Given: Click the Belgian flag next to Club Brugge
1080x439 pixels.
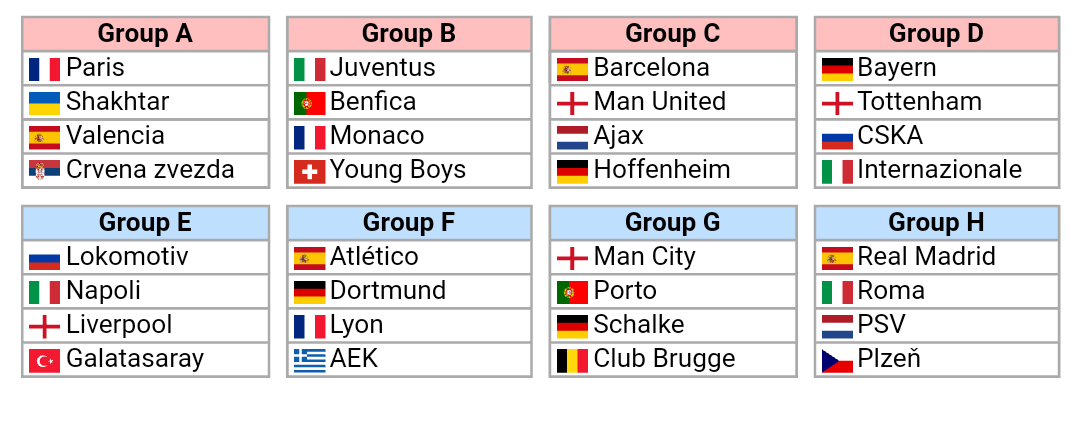Looking at the screenshot, I should [572, 360].
